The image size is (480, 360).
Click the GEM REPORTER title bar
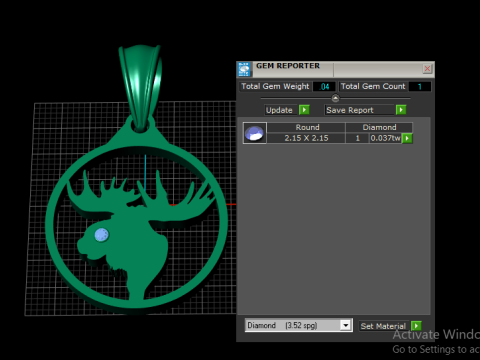[x=335, y=69]
